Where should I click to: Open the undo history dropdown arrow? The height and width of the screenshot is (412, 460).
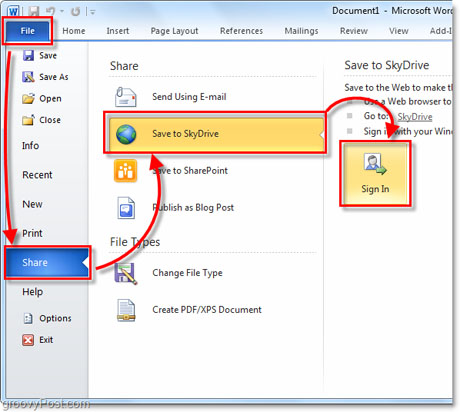62,12
